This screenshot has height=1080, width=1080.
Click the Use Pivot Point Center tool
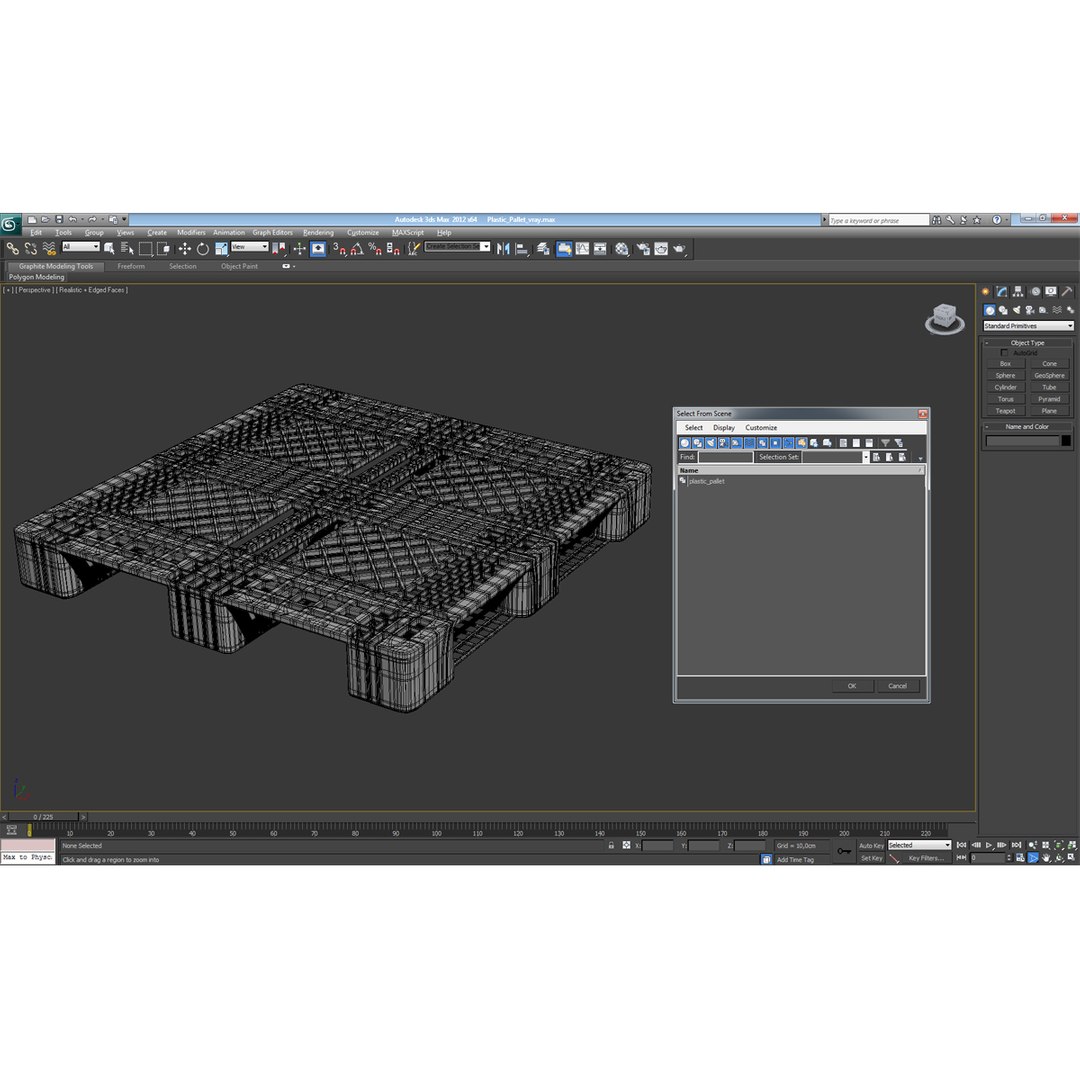coord(279,249)
